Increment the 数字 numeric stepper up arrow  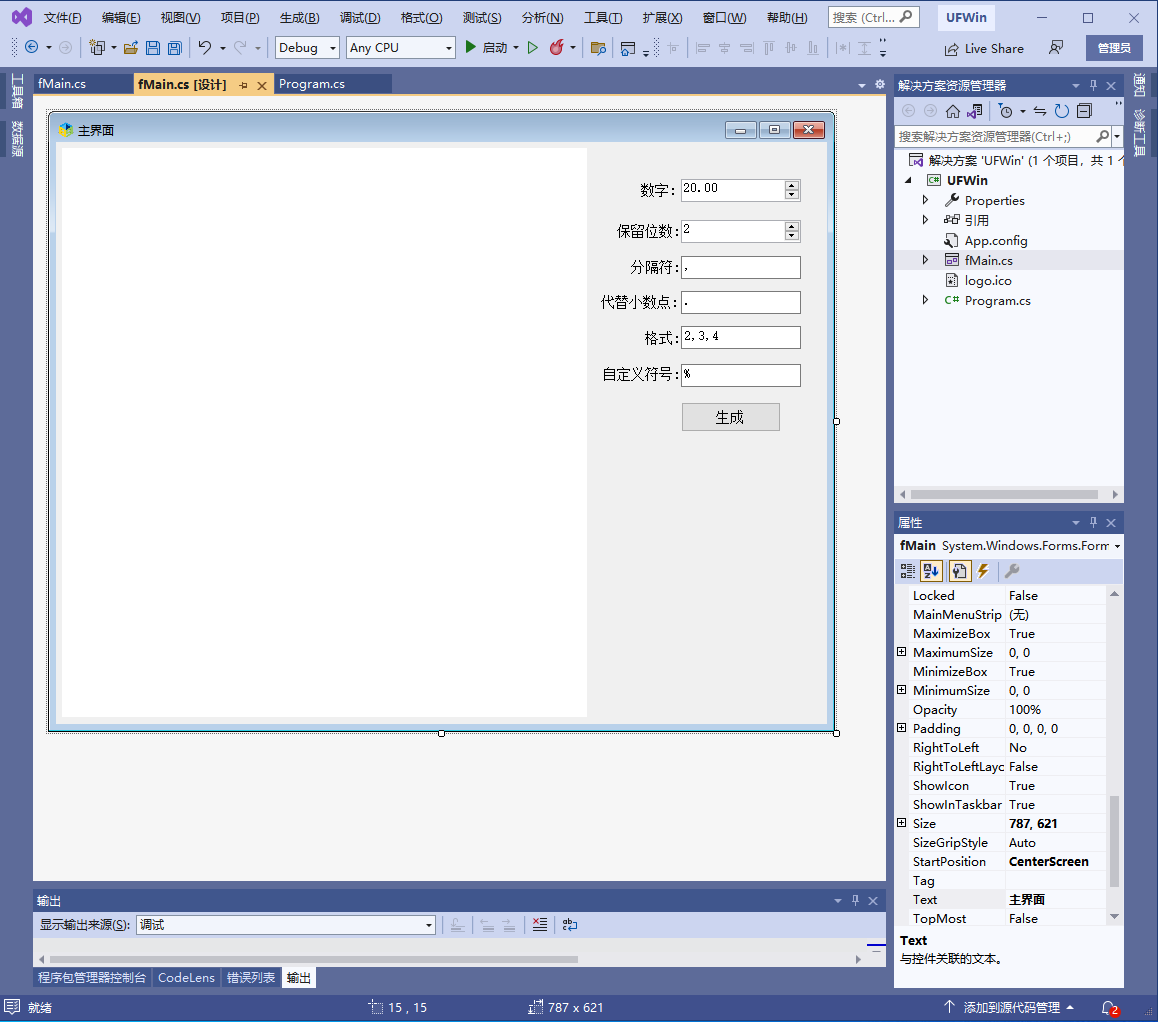792,185
